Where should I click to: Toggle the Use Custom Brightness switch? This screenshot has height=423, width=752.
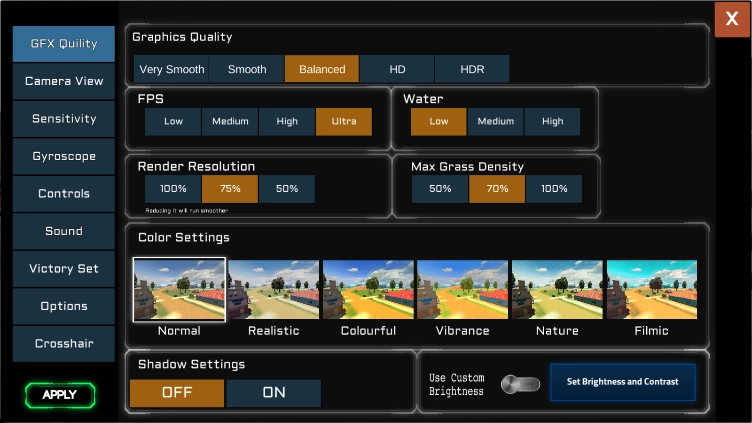(x=520, y=384)
